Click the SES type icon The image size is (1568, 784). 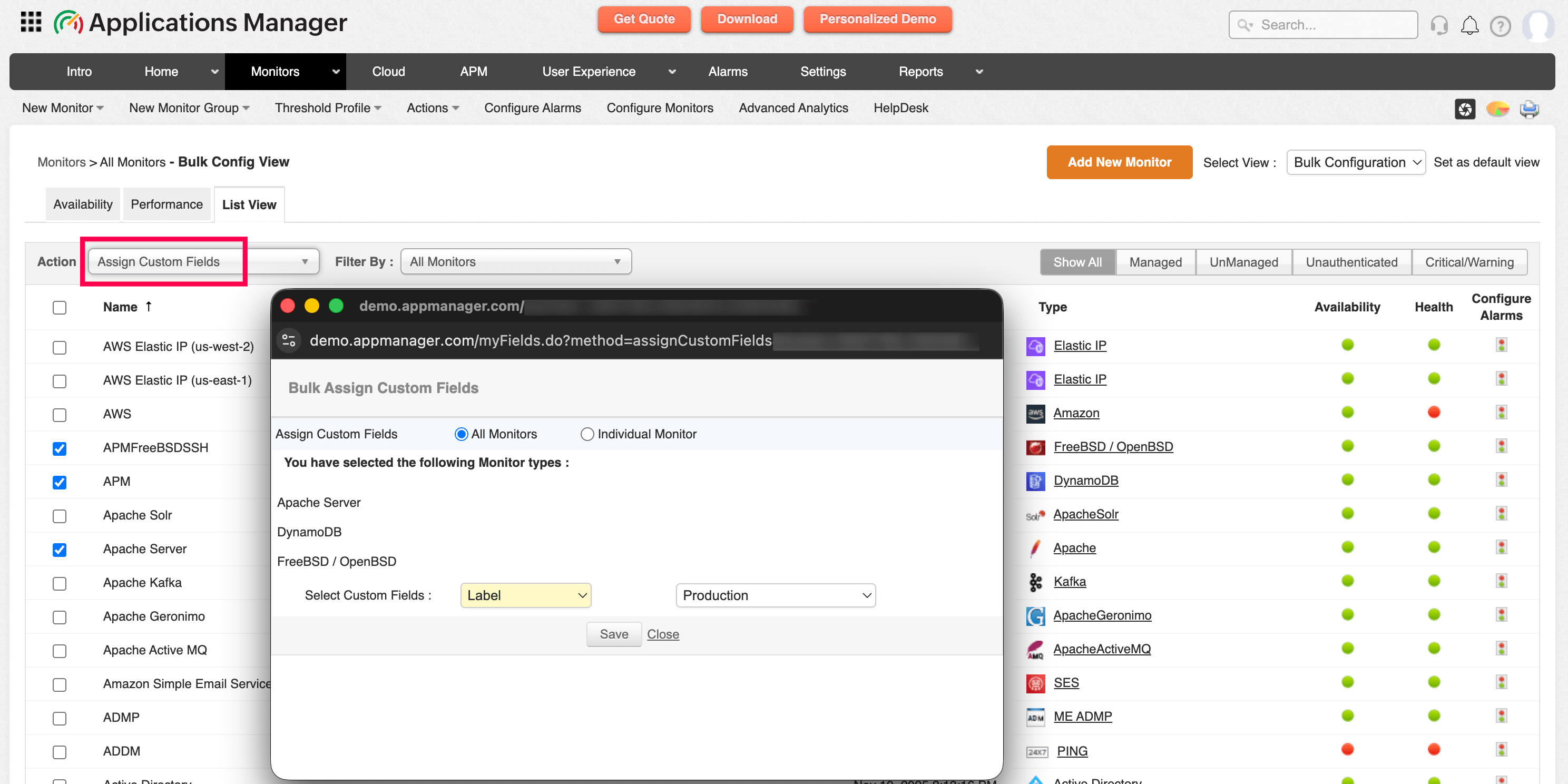coord(1035,683)
